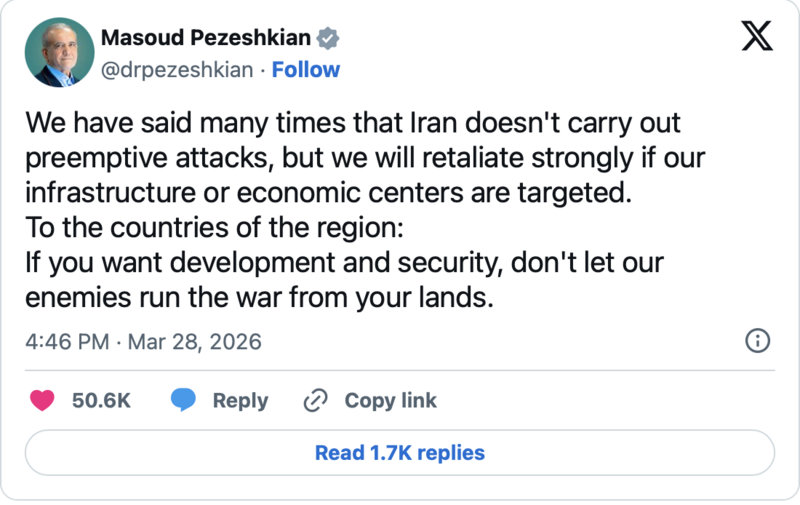Click the chain link copy icon
This screenshot has height=505, width=800.
pos(315,400)
